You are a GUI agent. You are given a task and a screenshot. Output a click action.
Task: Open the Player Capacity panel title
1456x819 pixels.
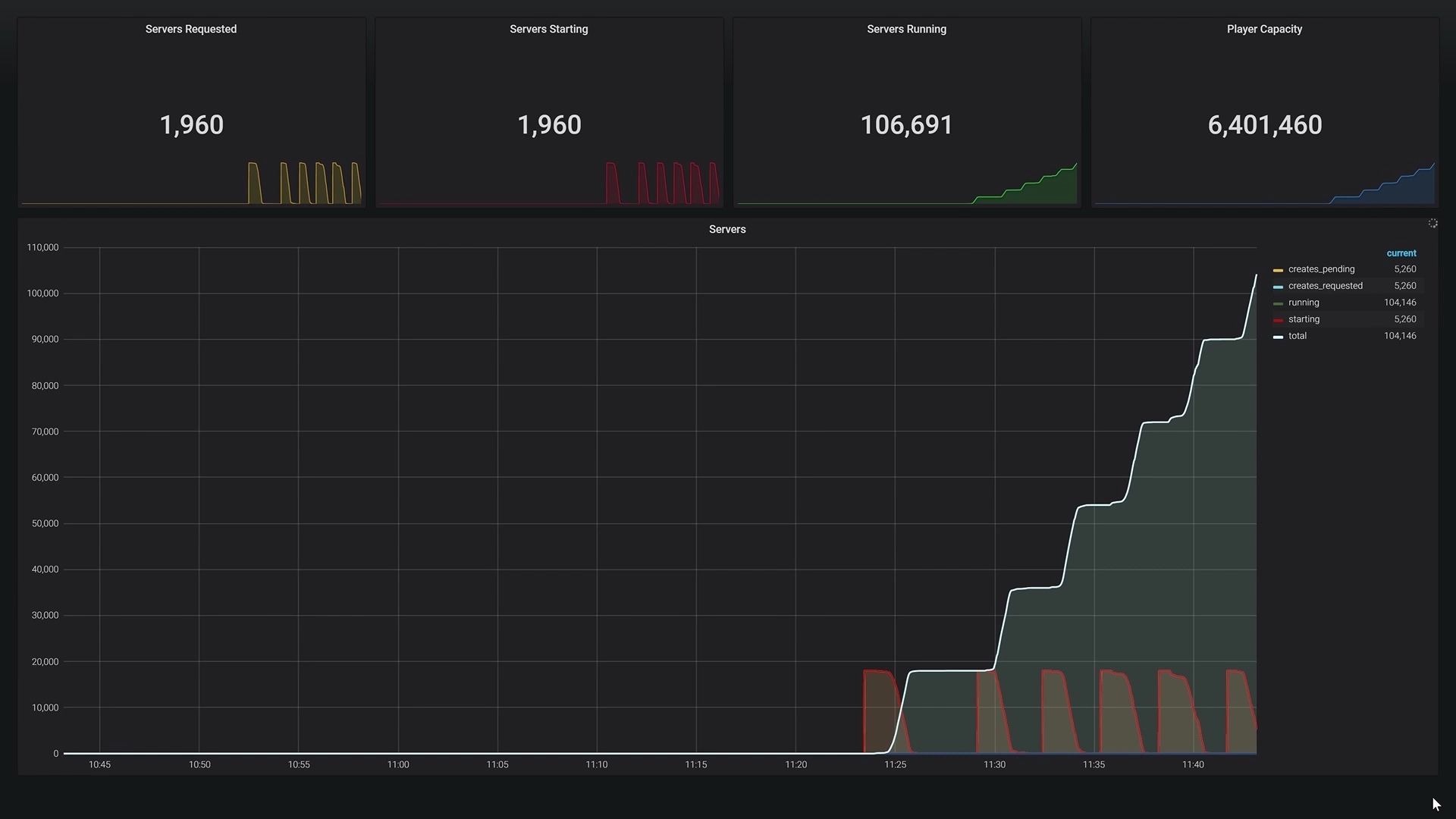click(x=1265, y=30)
